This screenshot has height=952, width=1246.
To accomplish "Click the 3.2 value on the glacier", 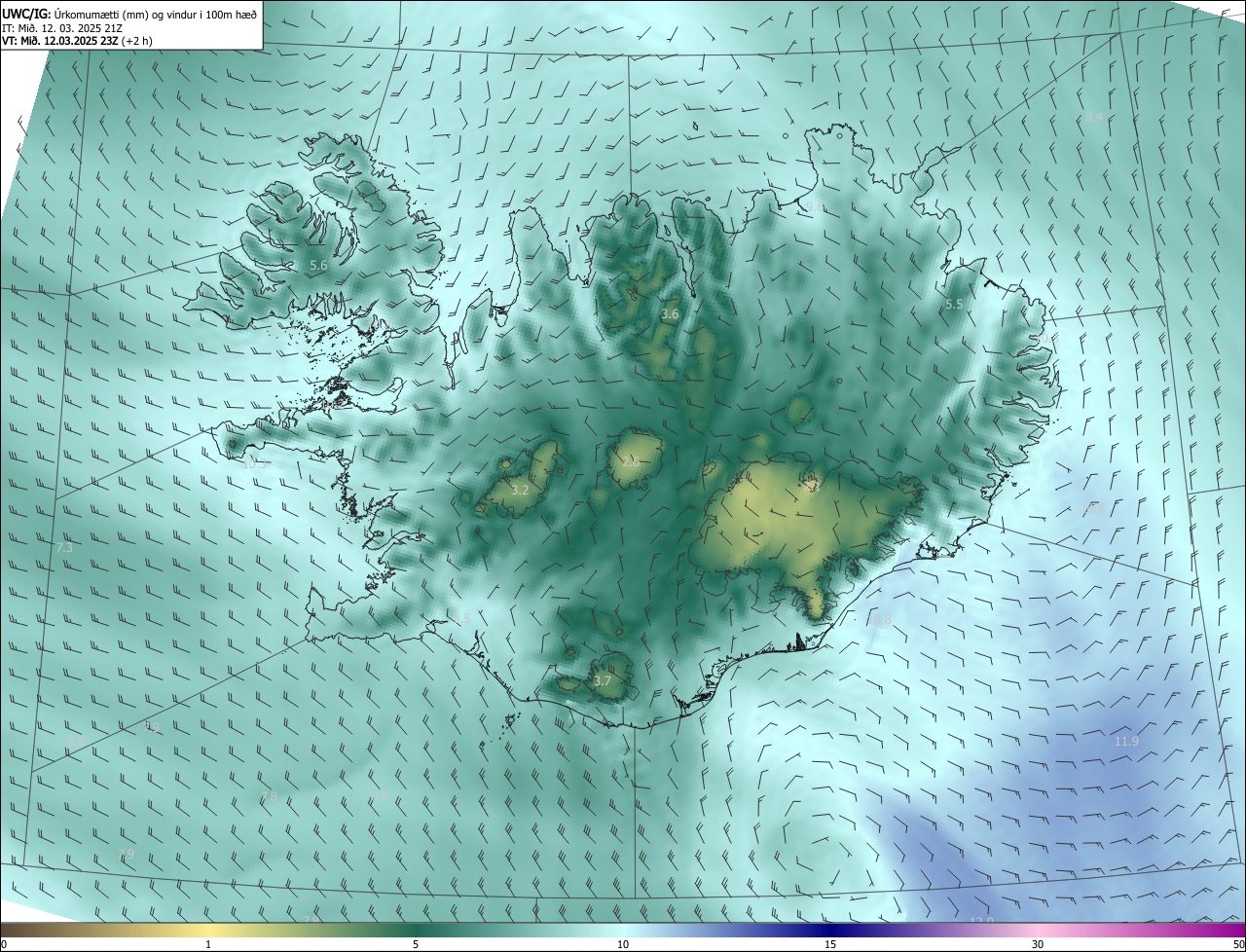I will pos(520,490).
